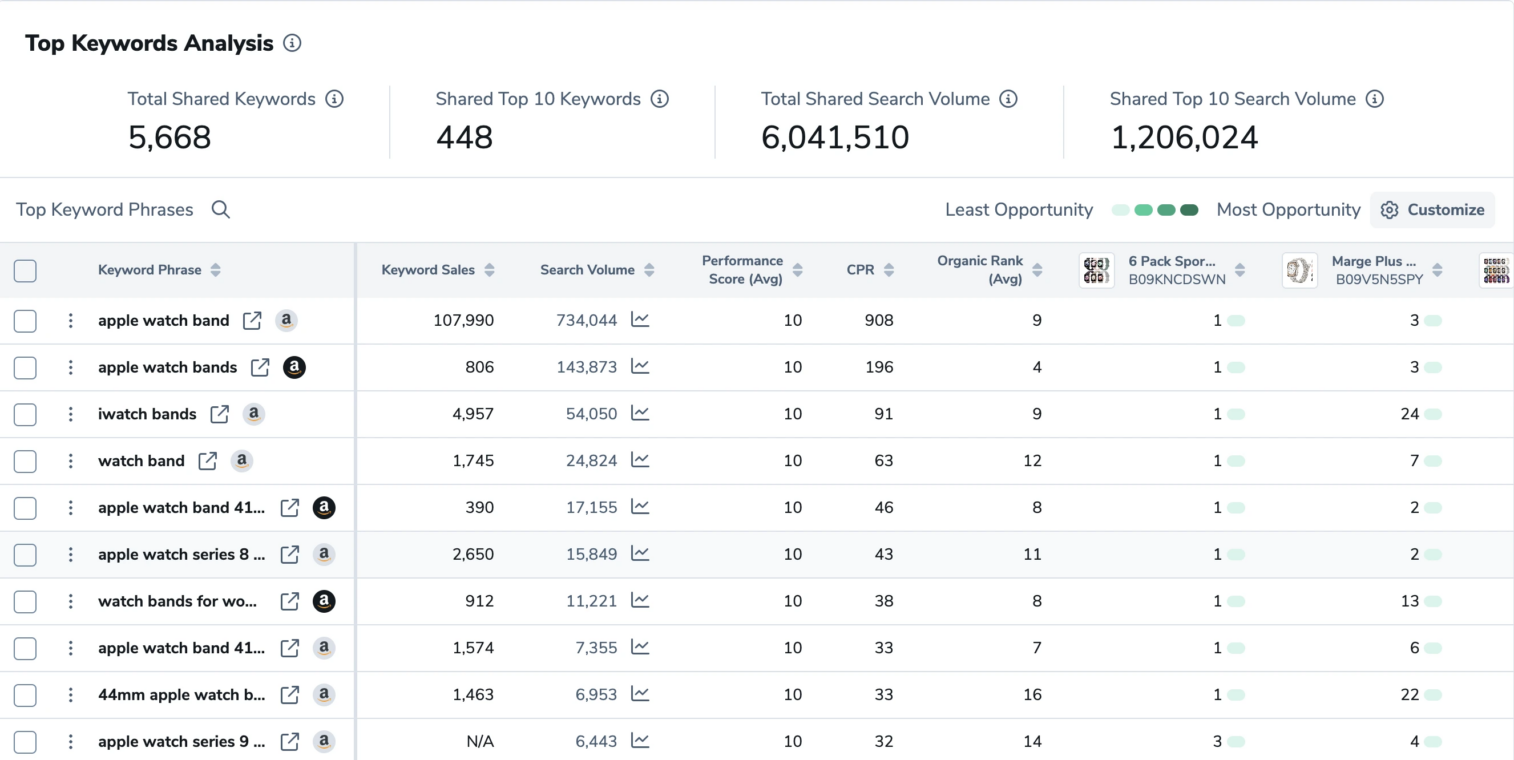Sort by Organic Rank (Avg) column header
This screenshot has width=1514, height=760.
point(1037,270)
